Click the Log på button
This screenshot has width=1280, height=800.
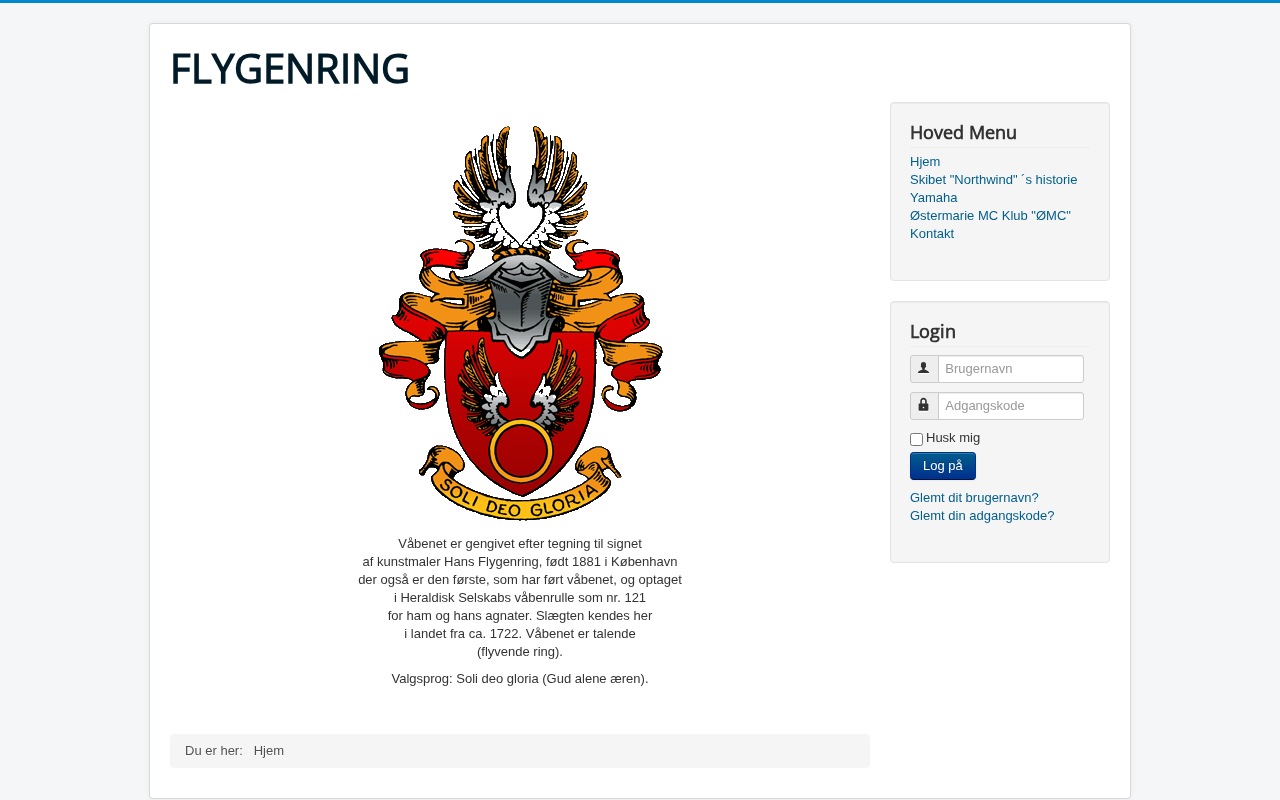(x=943, y=466)
